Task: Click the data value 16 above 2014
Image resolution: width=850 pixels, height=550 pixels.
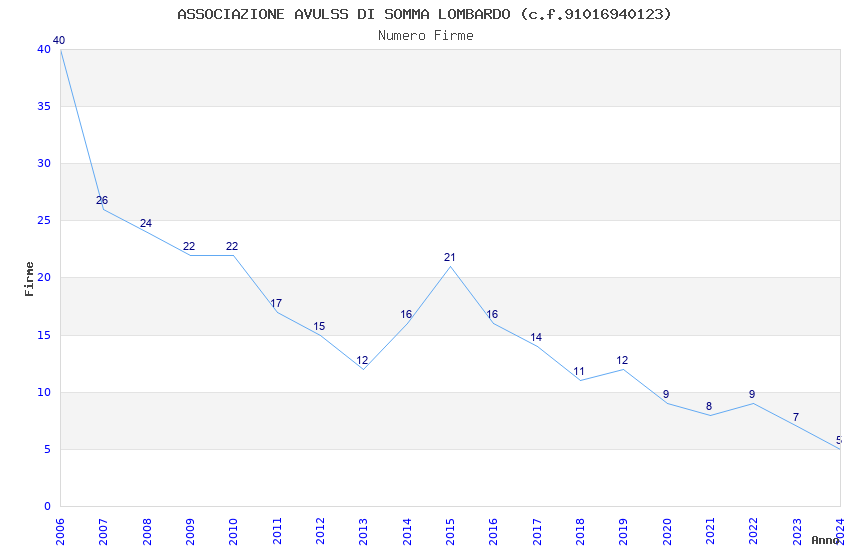Action: [x=406, y=314]
